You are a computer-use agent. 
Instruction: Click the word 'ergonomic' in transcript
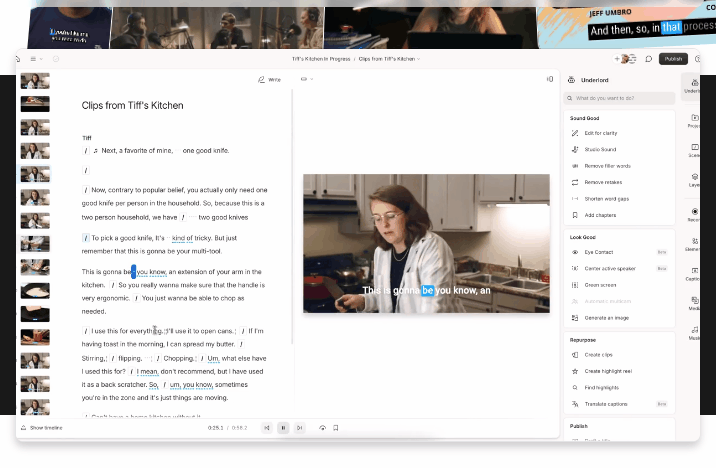pyautogui.click(x=112, y=298)
